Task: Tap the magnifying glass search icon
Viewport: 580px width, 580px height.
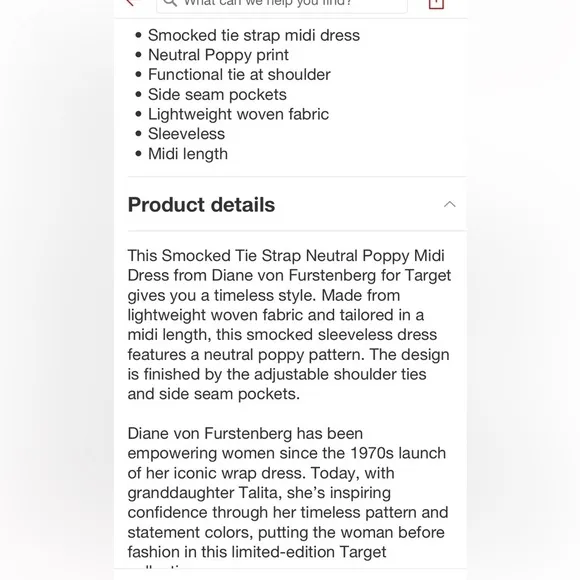Action: pos(170,3)
